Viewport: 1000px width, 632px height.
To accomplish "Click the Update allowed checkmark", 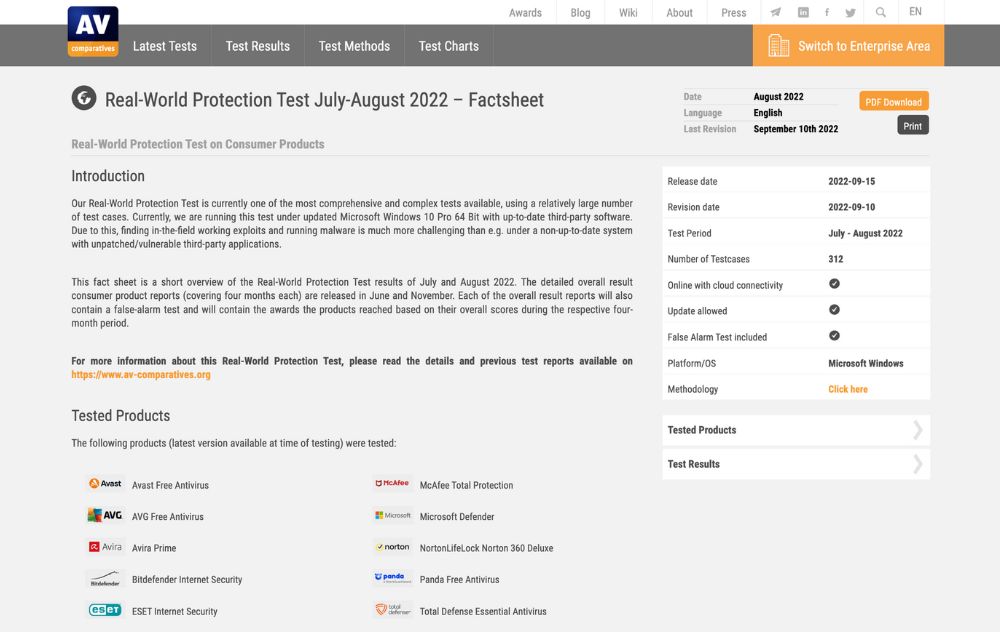I will [834, 310].
